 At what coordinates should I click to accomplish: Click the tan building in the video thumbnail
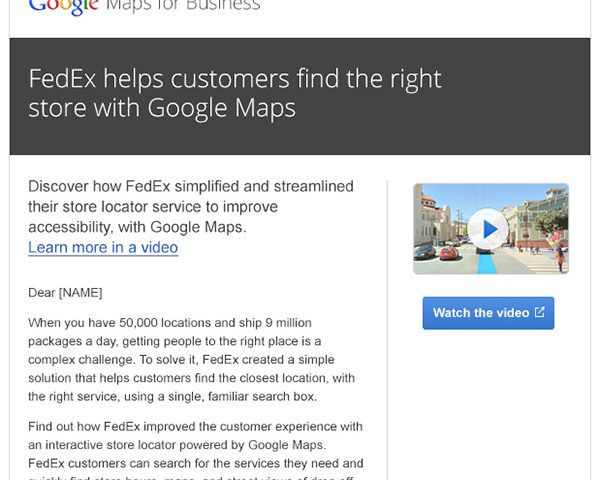(x=434, y=221)
